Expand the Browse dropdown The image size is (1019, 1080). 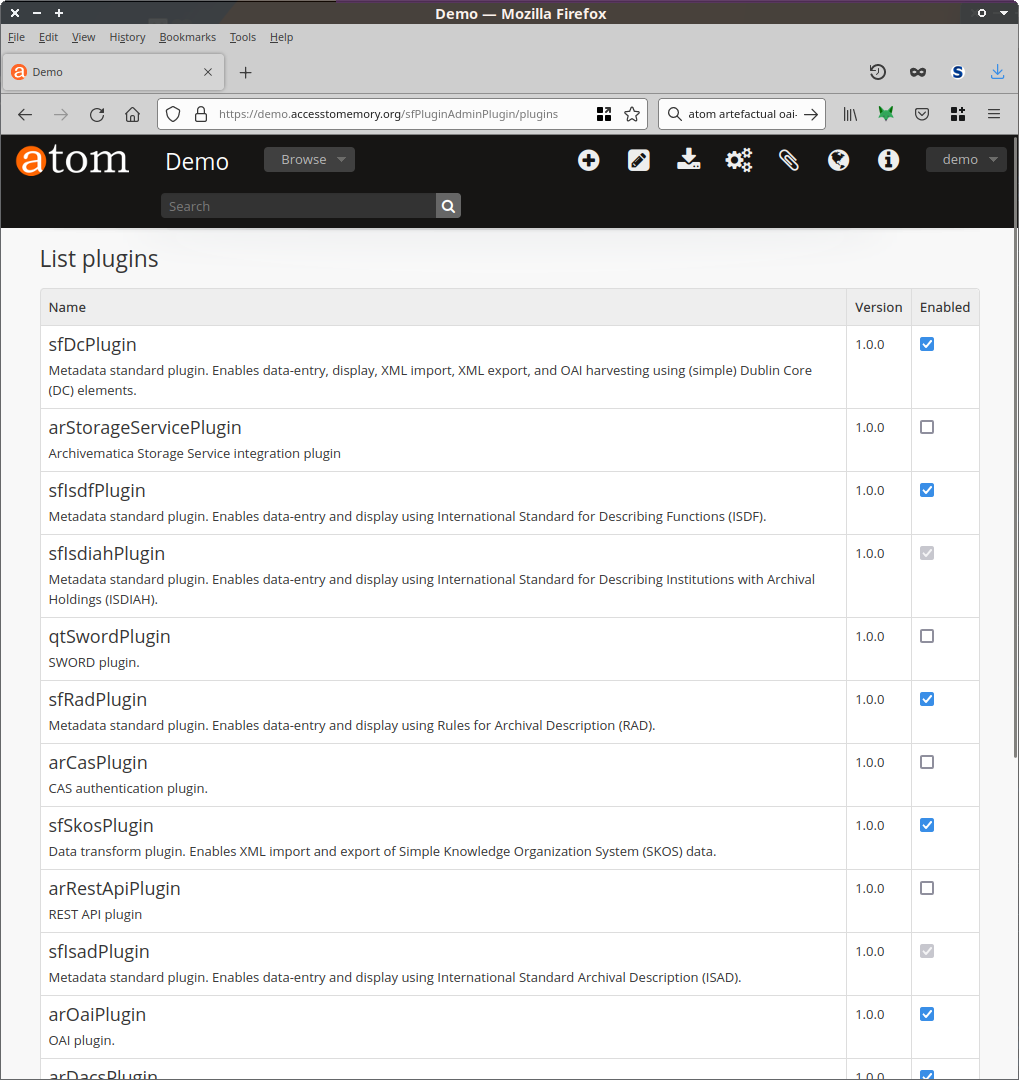click(x=309, y=160)
